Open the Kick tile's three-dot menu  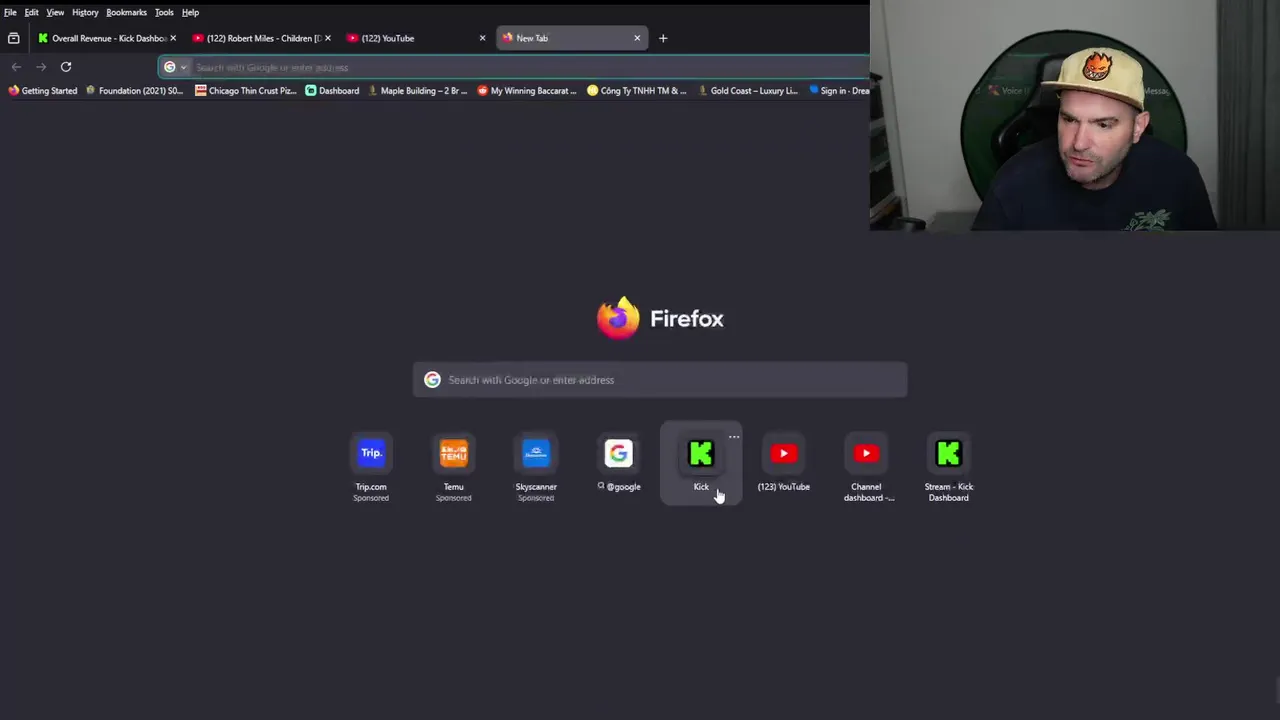coord(734,437)
